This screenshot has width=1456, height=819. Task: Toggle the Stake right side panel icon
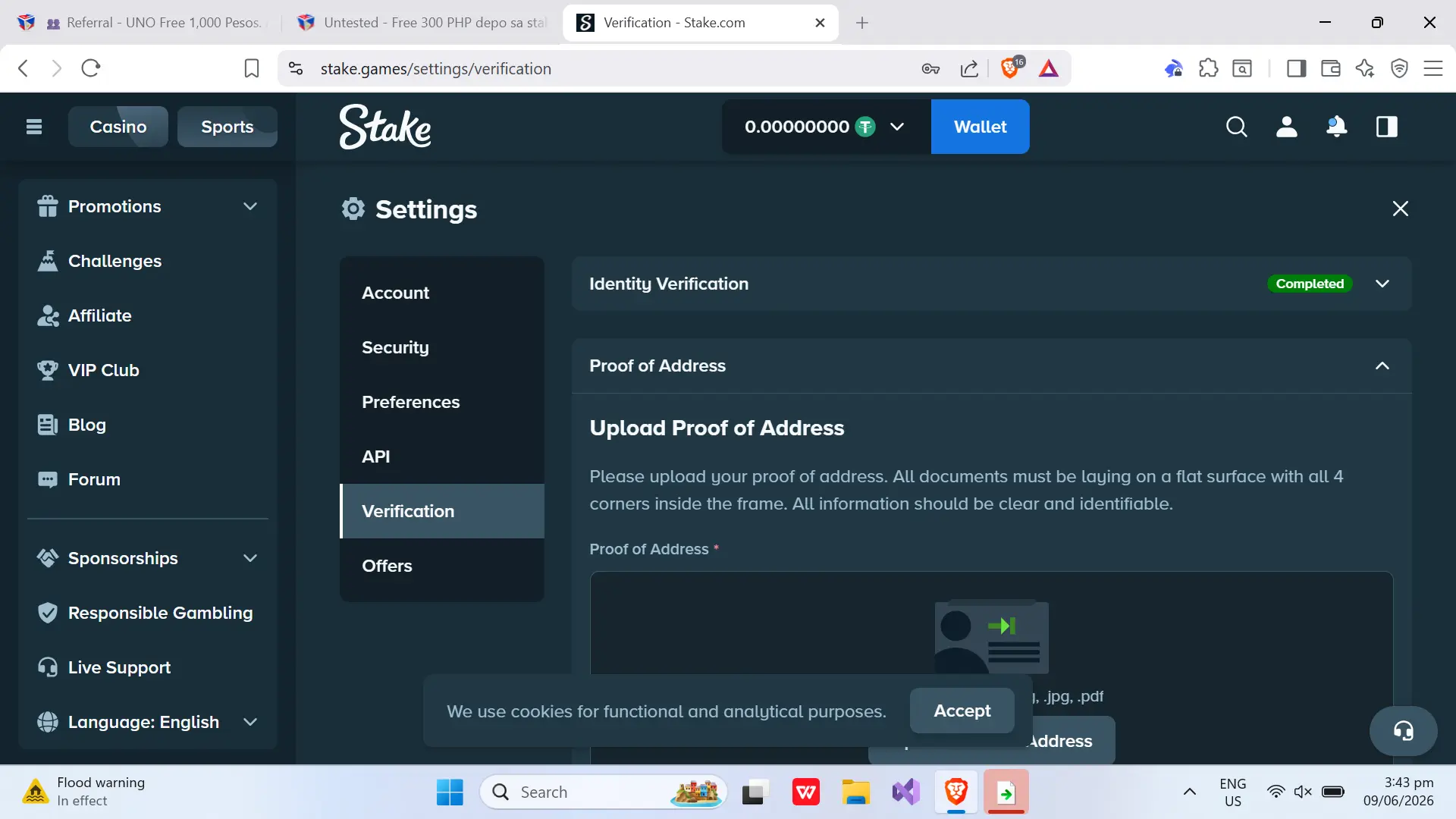tap(1387, 127)
